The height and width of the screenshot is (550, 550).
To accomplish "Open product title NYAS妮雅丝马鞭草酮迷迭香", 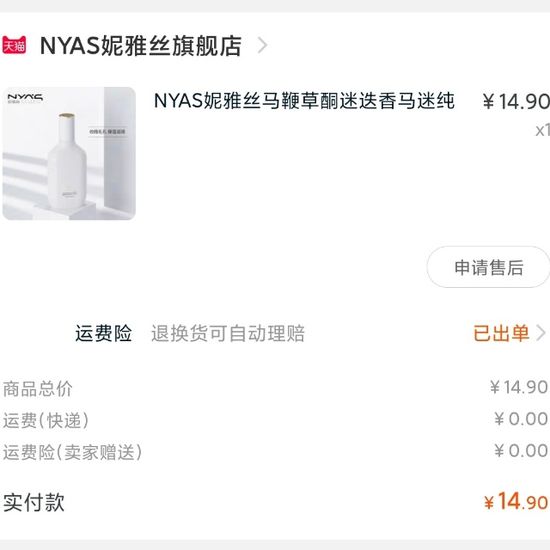I will 304,101.
